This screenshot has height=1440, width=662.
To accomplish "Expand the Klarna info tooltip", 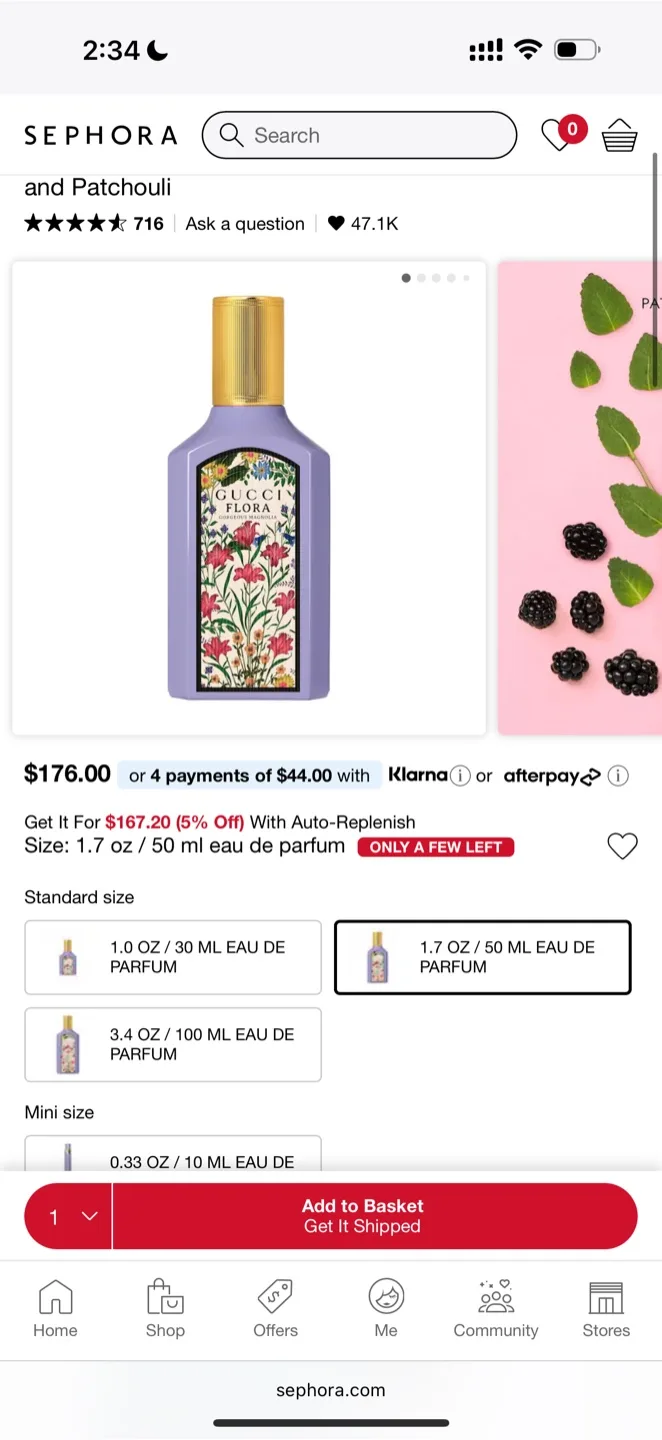I will click(x=459, y=775).
